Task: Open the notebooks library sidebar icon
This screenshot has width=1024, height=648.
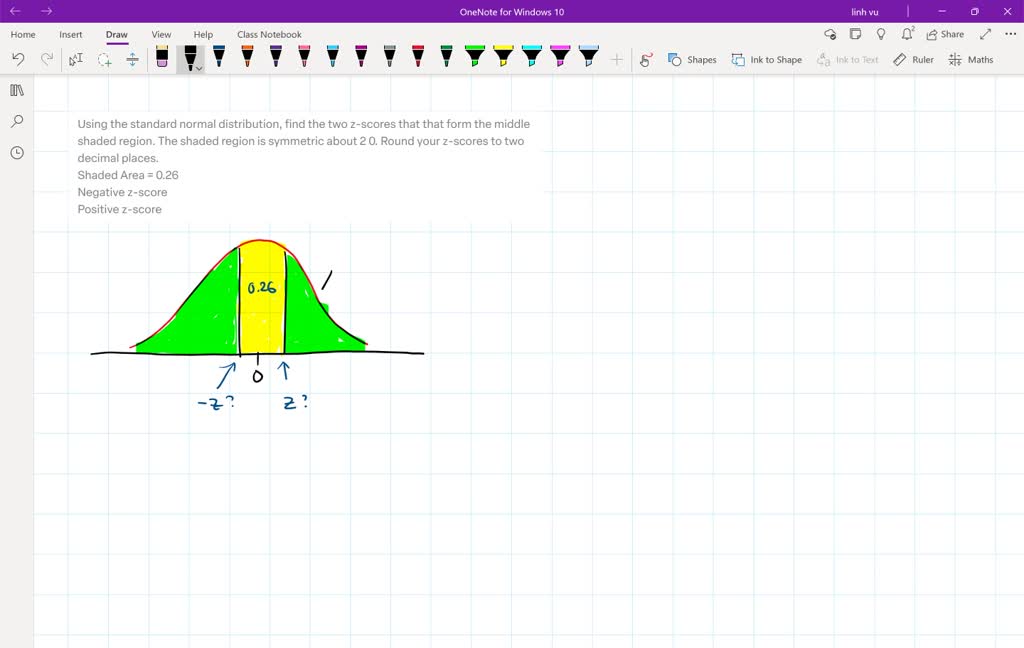Action: 16,90
